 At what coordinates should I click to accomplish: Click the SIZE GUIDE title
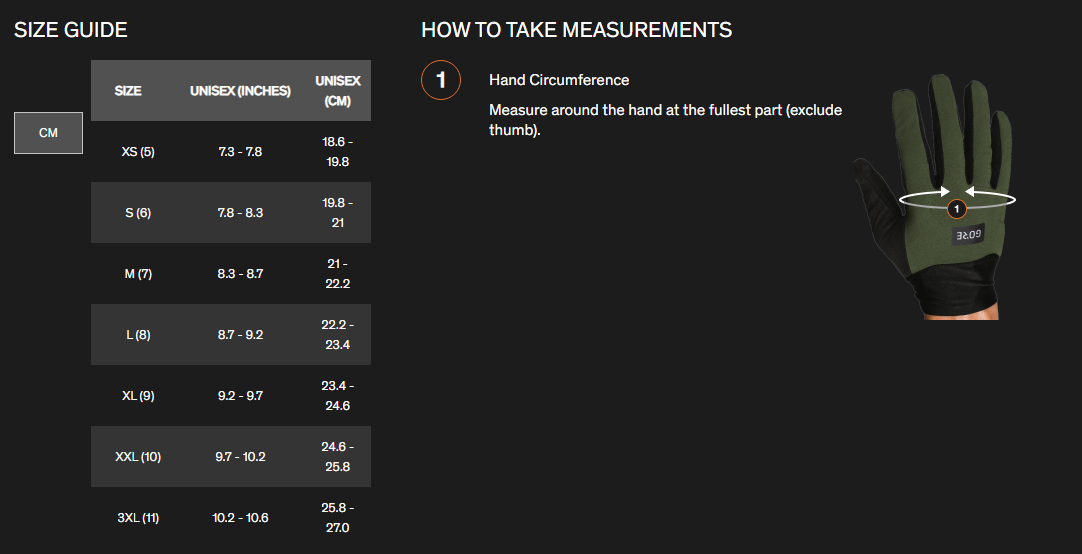71,30
